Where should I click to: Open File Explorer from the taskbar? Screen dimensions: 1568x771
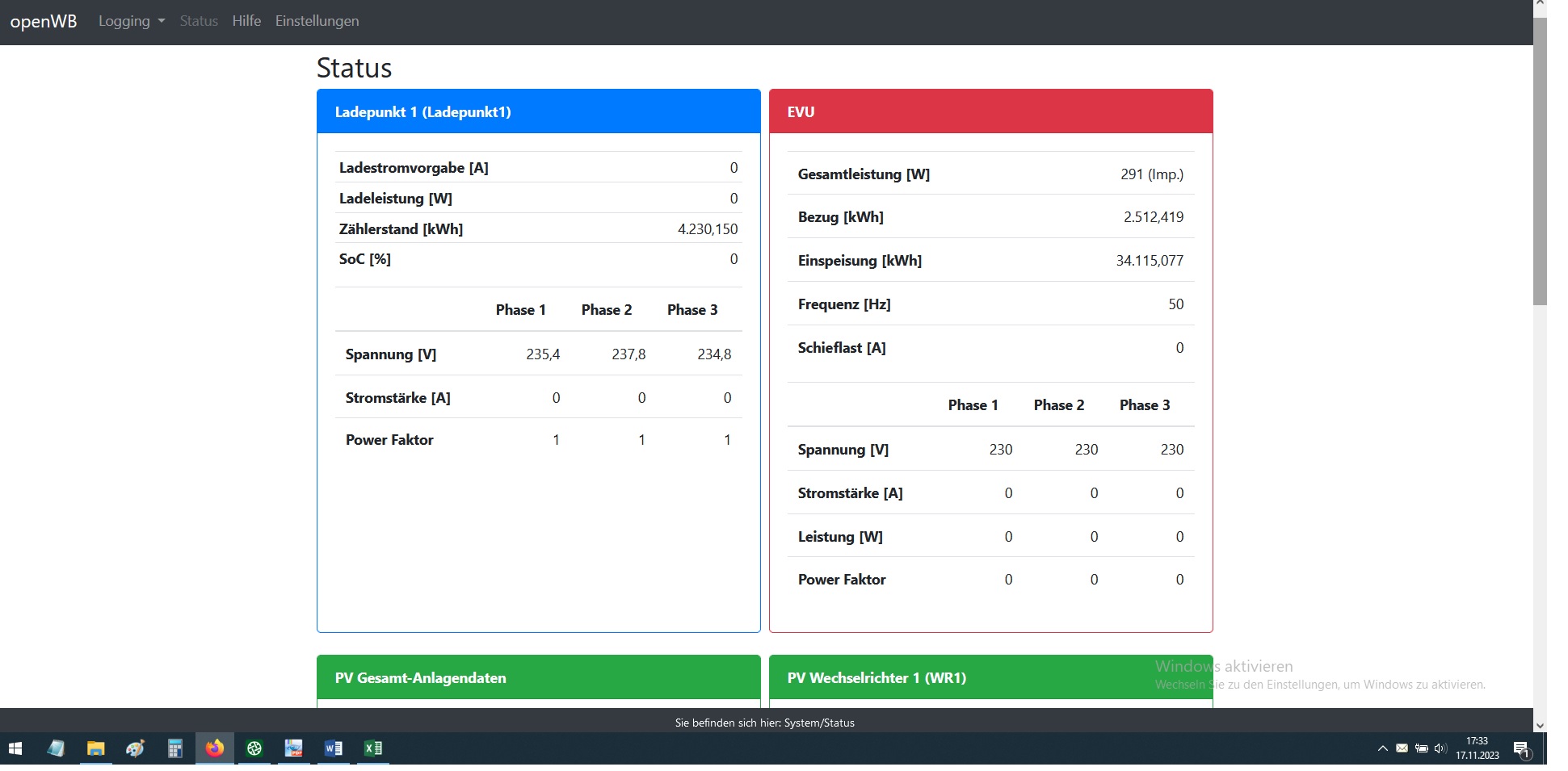point(95,748)
